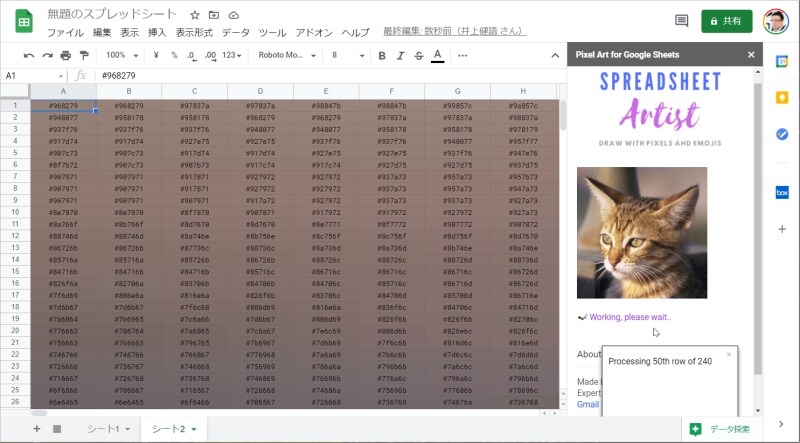The width and height of the screenshot is (800, 443).
Task: Open Google Tasks in side panel
Action: [782, 134]
